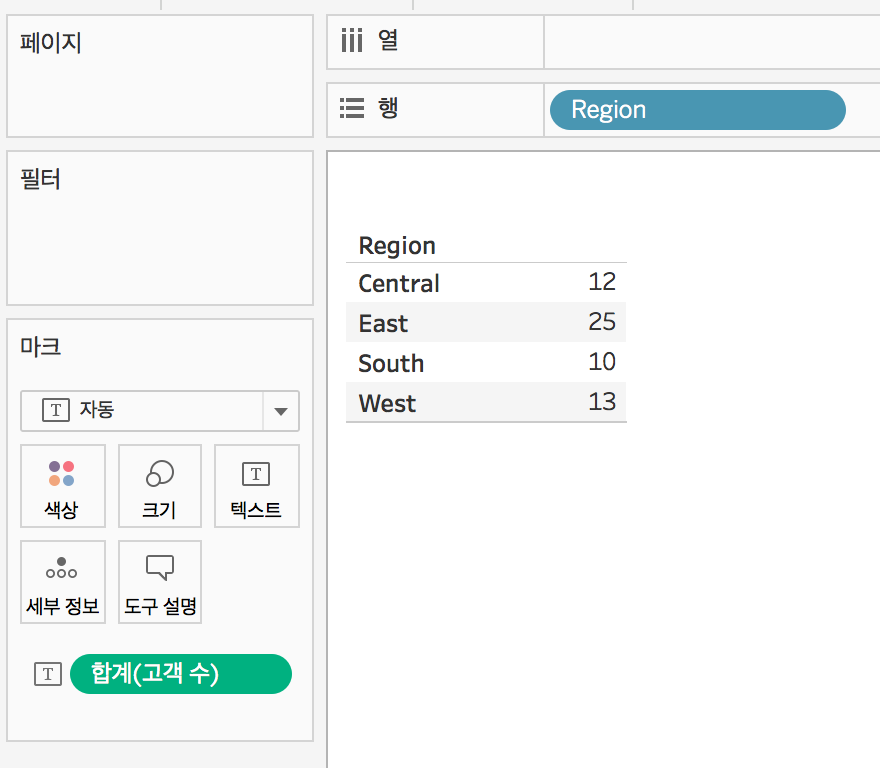Click the Color (색상) marks card
This screenshot has width=880, height=768.
62,486
